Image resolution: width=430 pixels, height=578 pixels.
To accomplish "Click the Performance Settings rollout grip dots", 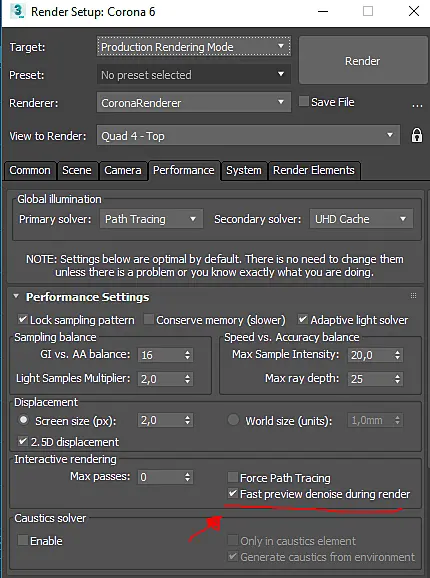I will point(413,296).
